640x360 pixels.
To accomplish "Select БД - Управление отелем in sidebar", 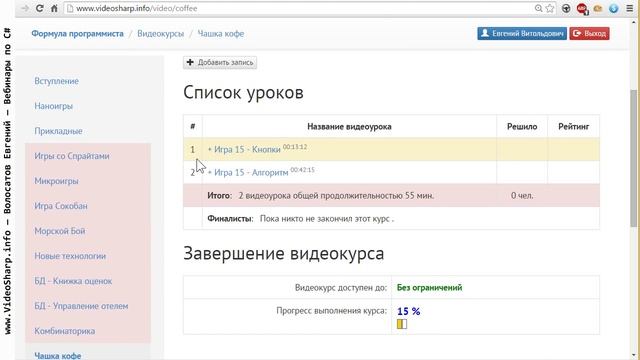I will tap(81, 306).
